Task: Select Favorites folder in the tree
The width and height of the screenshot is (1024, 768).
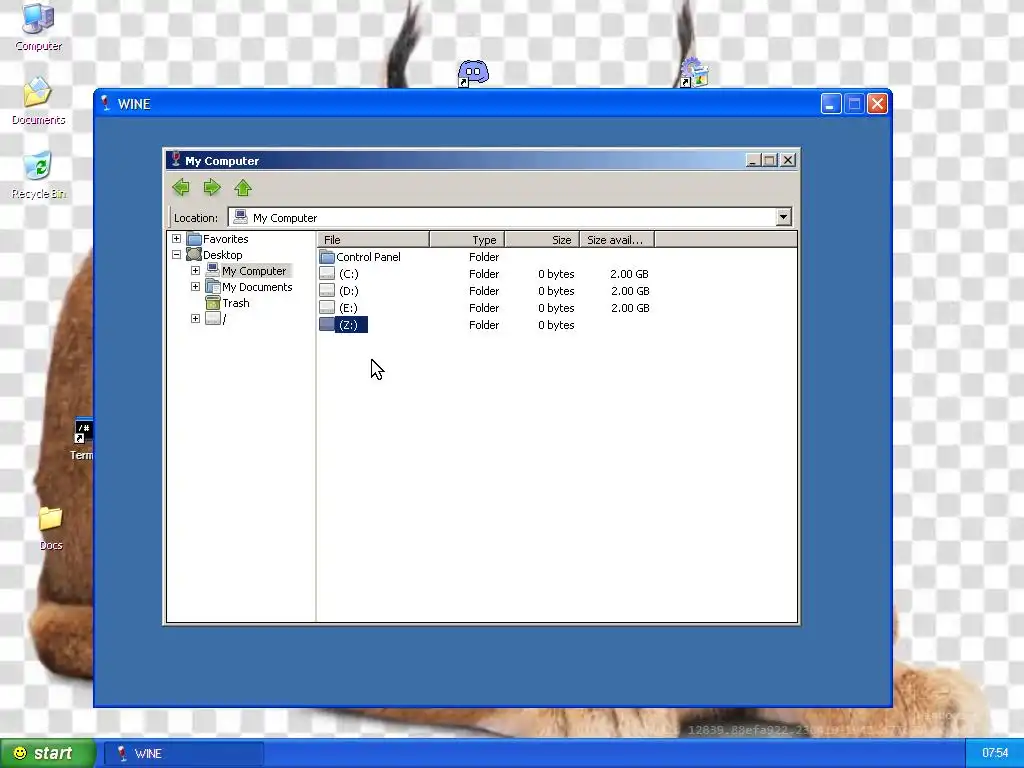Action: click(225, 239)
